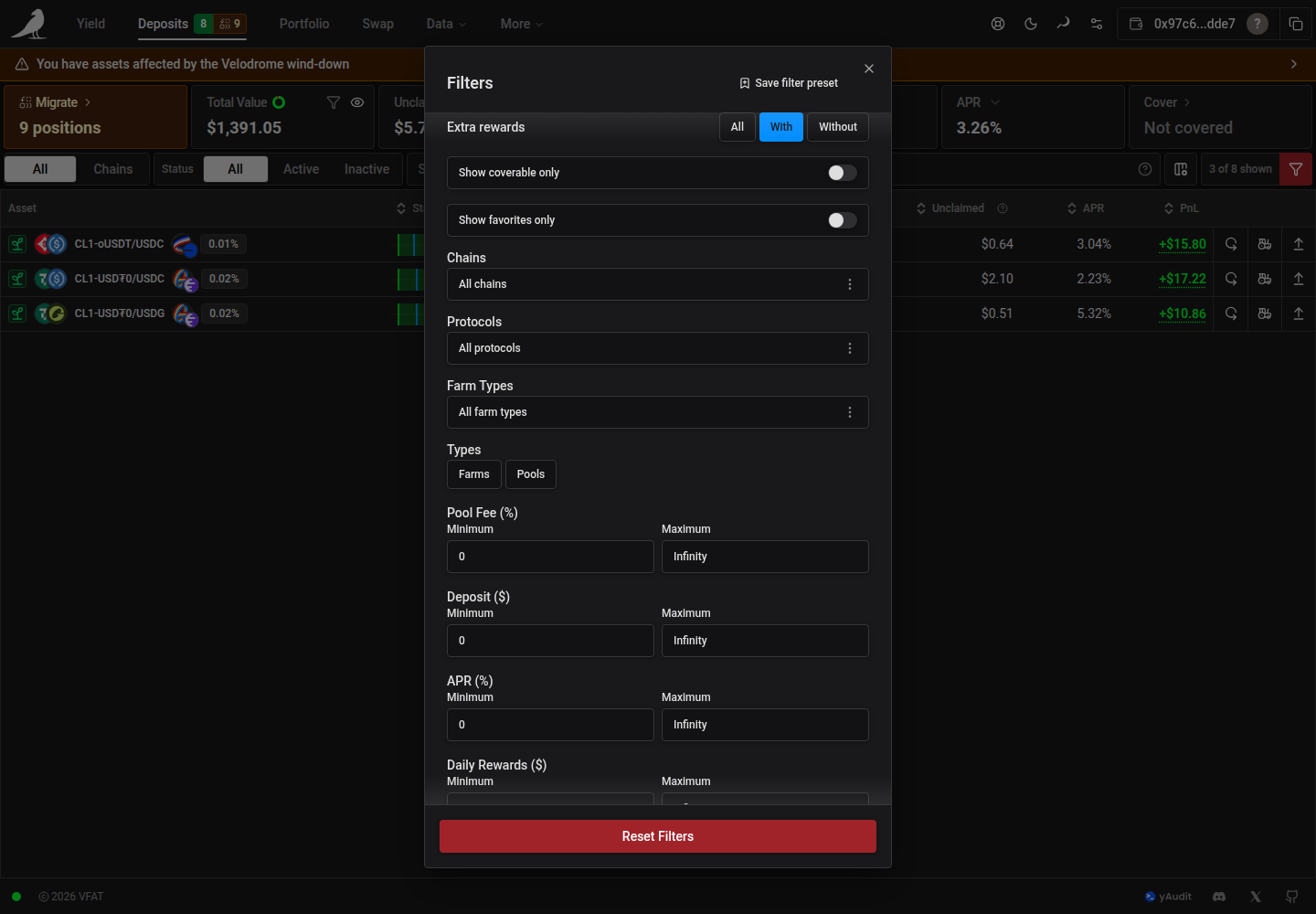Open the Cover Not covered card

(x=1220, y=116)
